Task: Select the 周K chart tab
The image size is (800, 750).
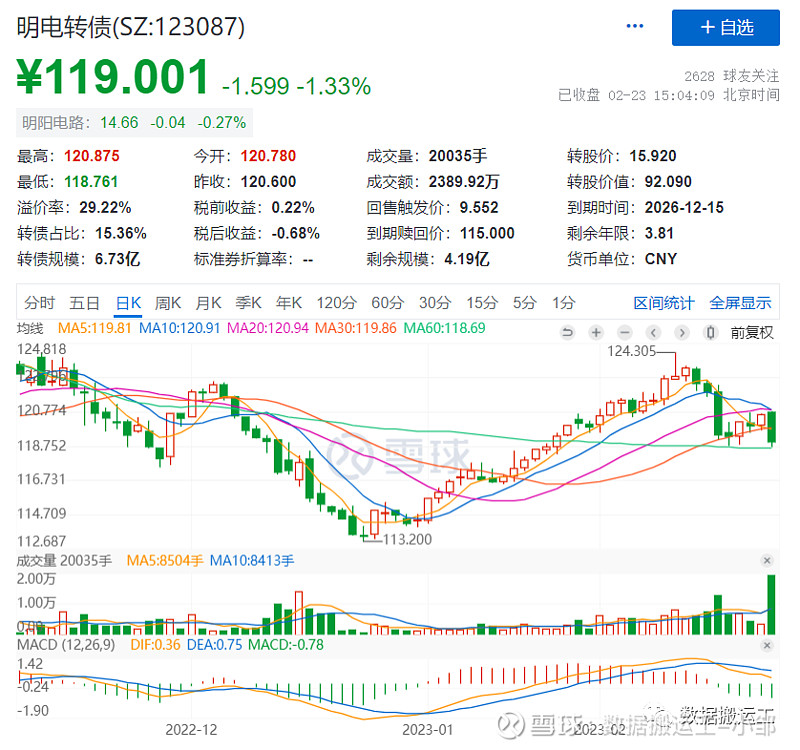Action: click(168, 303)
